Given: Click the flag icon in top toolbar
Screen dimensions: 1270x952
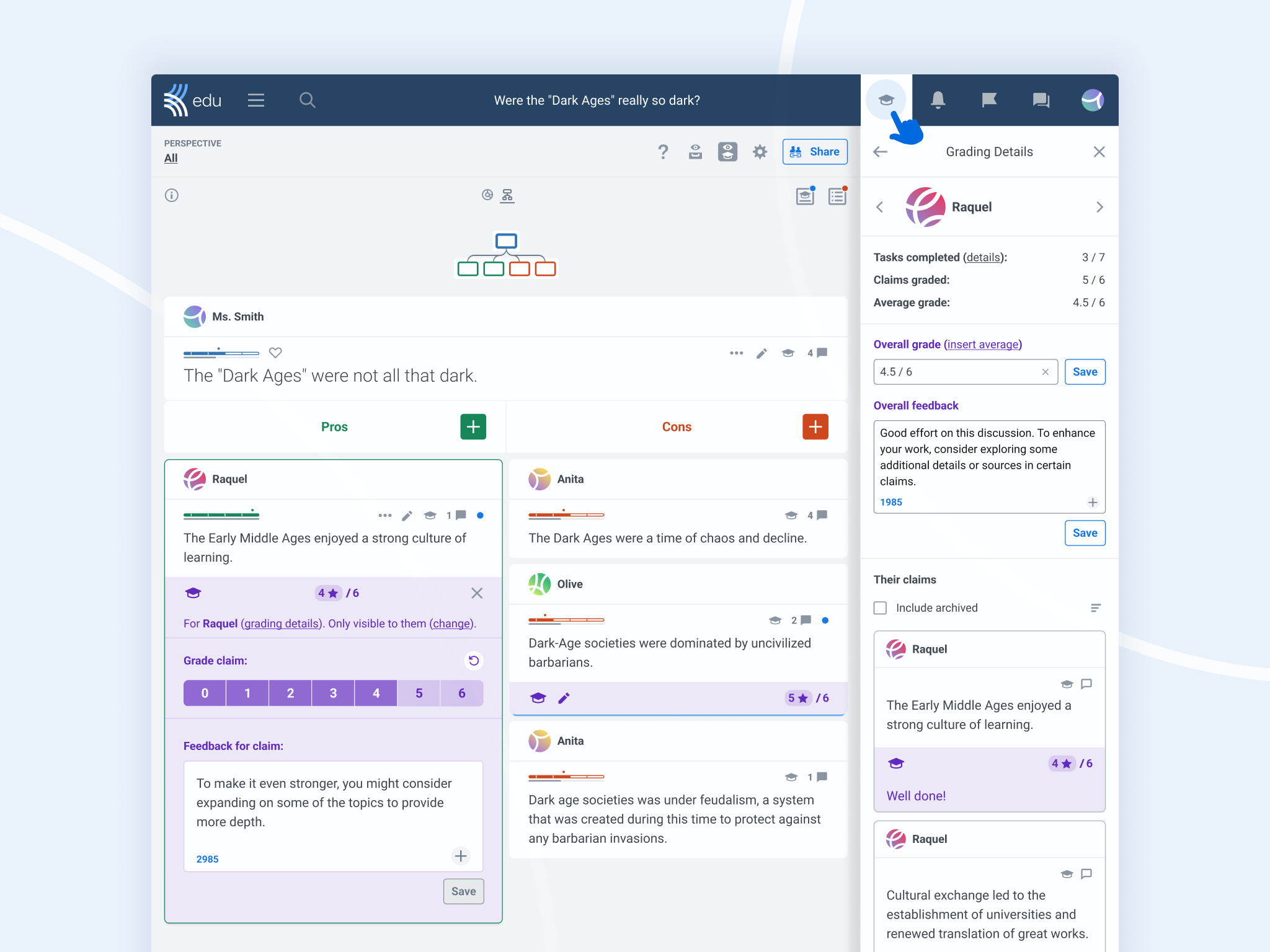Looking at the screenshot, I should 989,99.
